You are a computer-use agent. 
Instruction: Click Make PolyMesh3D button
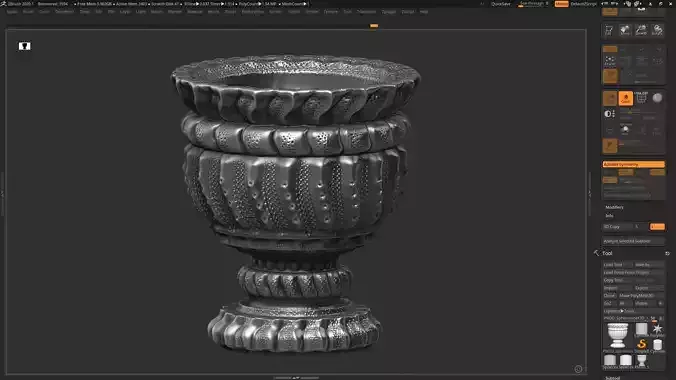[641, 295]
